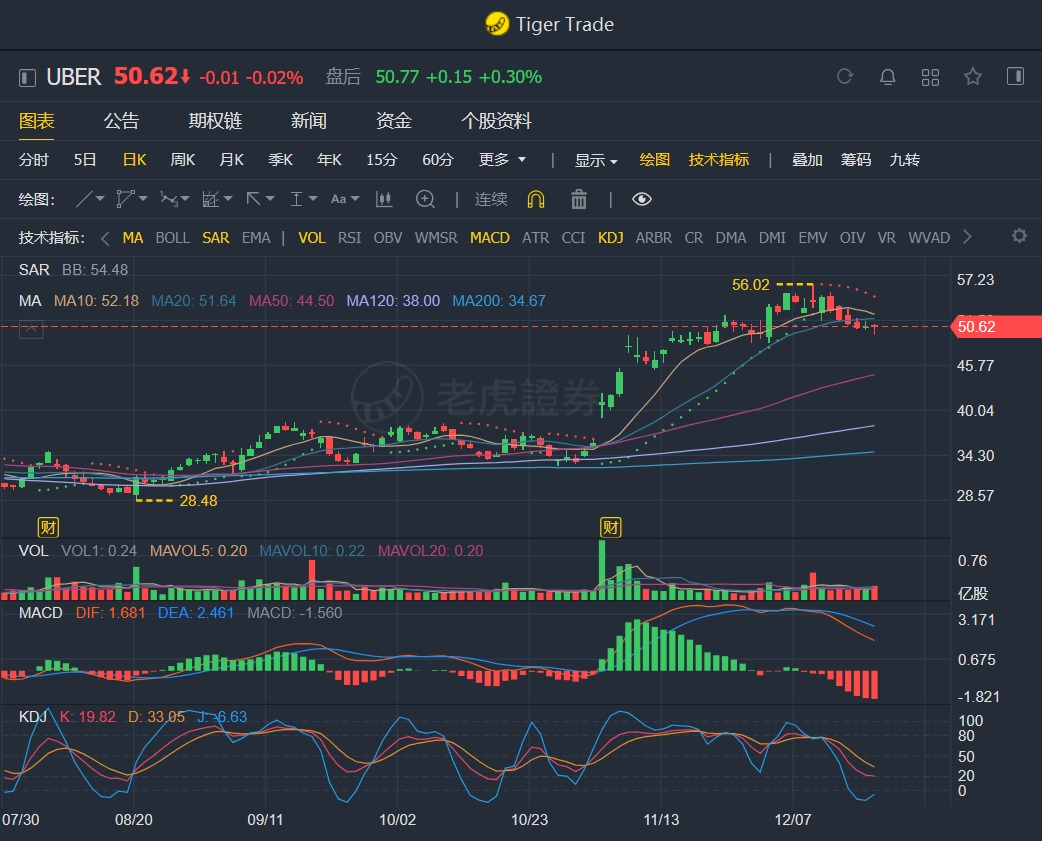Screen dimensions: 1042x841
Task: Open the 资金 capital flow tab
Action: (394, 121)
